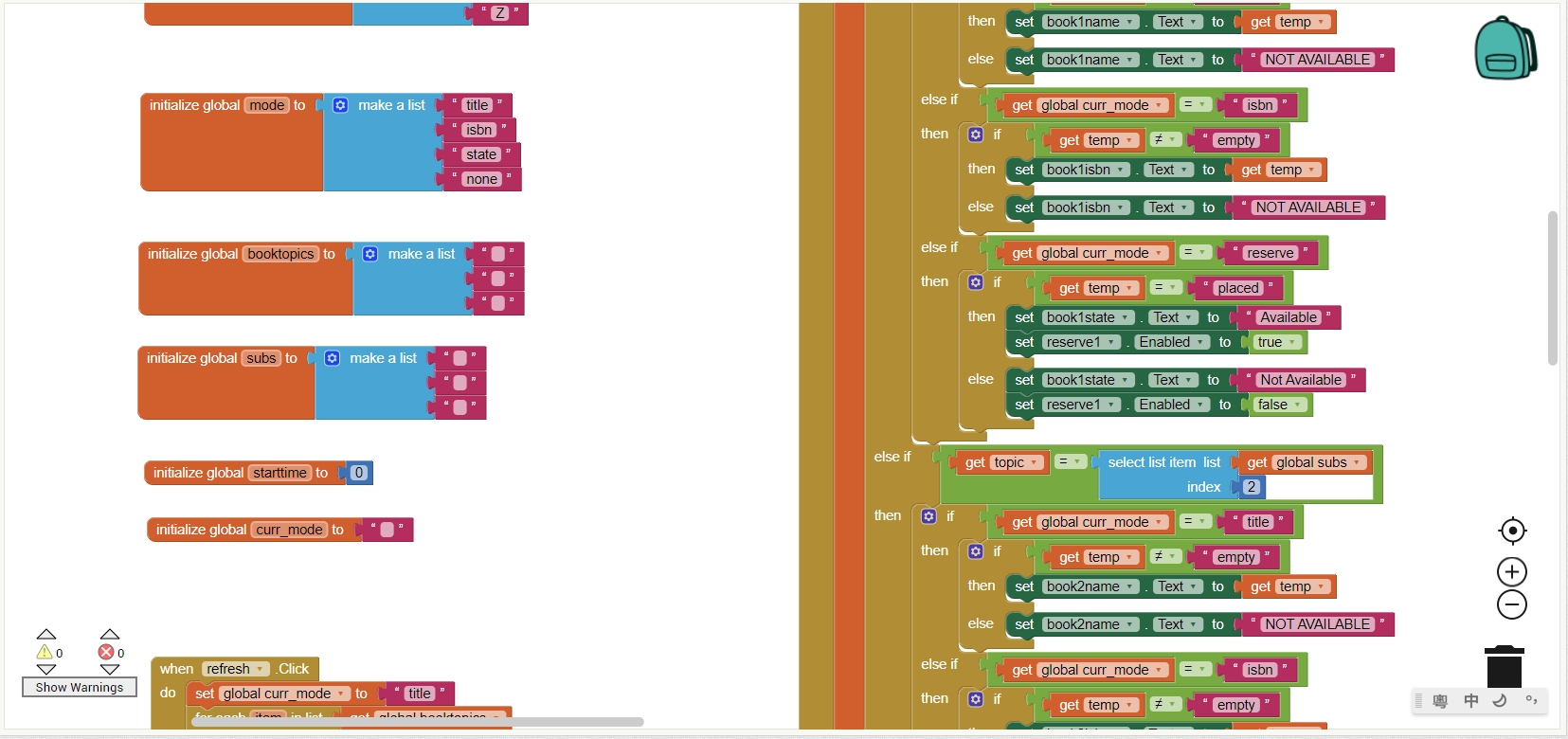
Task: Click the index number field showing 2
Action: click(1251, 487)
